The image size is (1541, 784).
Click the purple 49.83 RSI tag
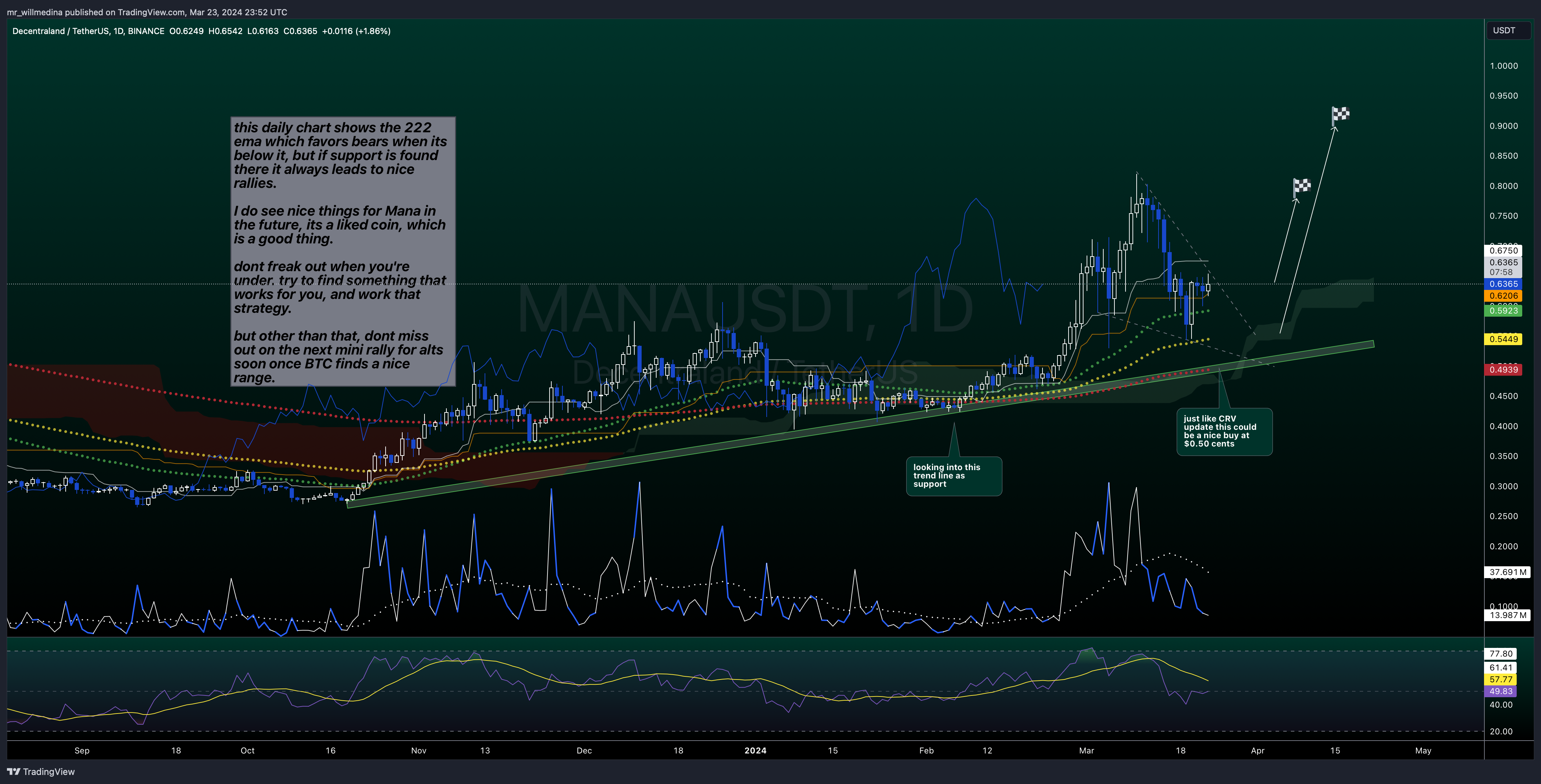(x=1501, y=691)
